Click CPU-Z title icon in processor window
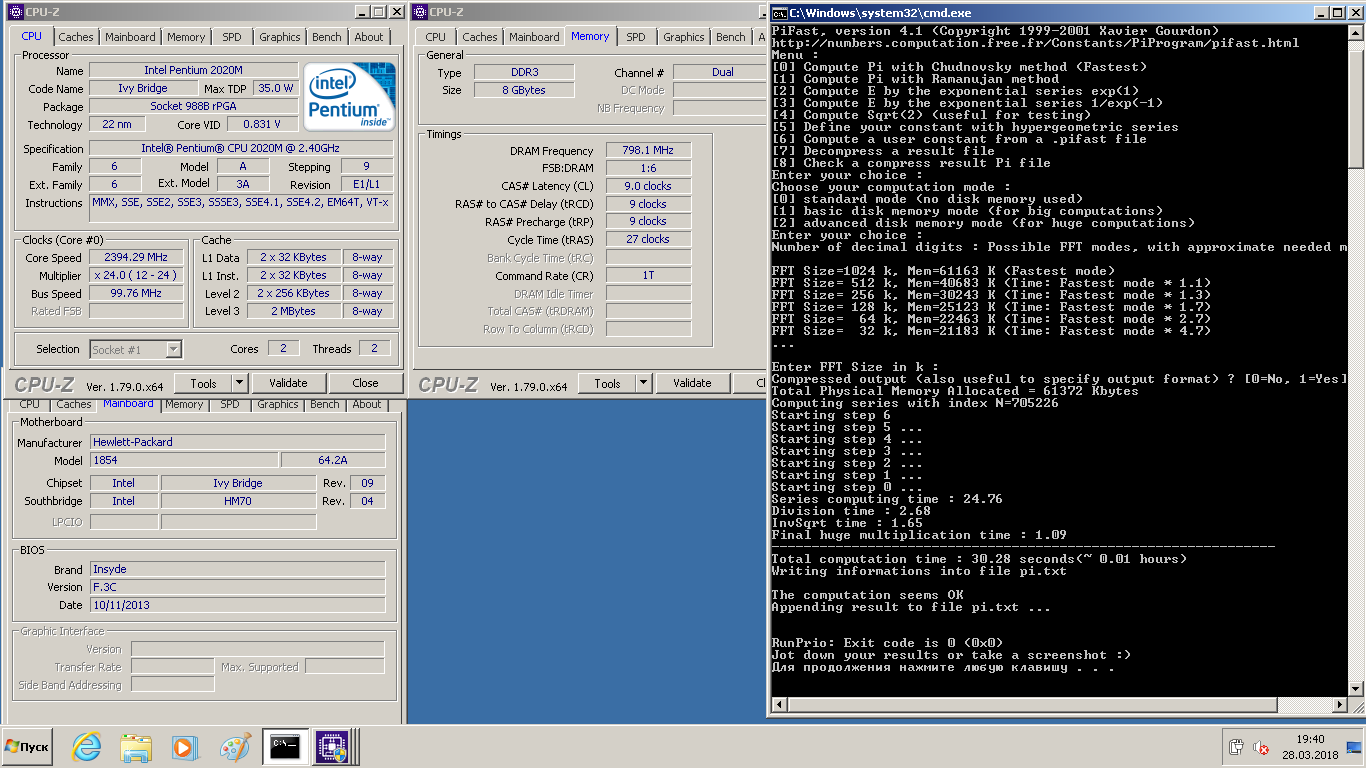Image resolution: width=1366 pixels, height=768 pixels. point(15,12)
